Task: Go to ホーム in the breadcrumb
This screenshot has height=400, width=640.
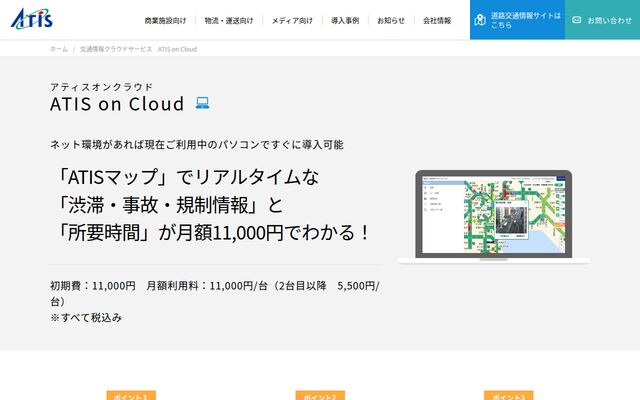Action: [59, 49]
